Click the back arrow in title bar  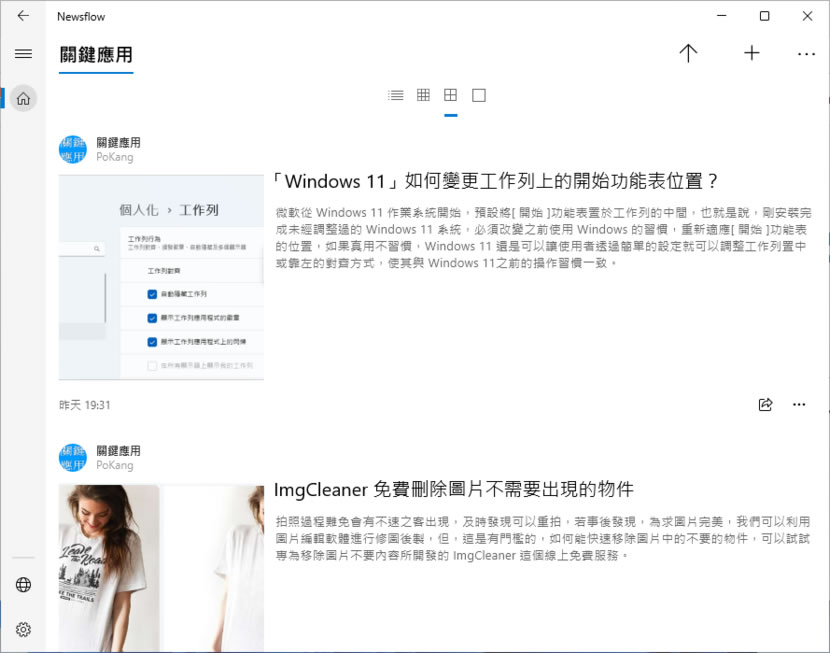point(23,16)
